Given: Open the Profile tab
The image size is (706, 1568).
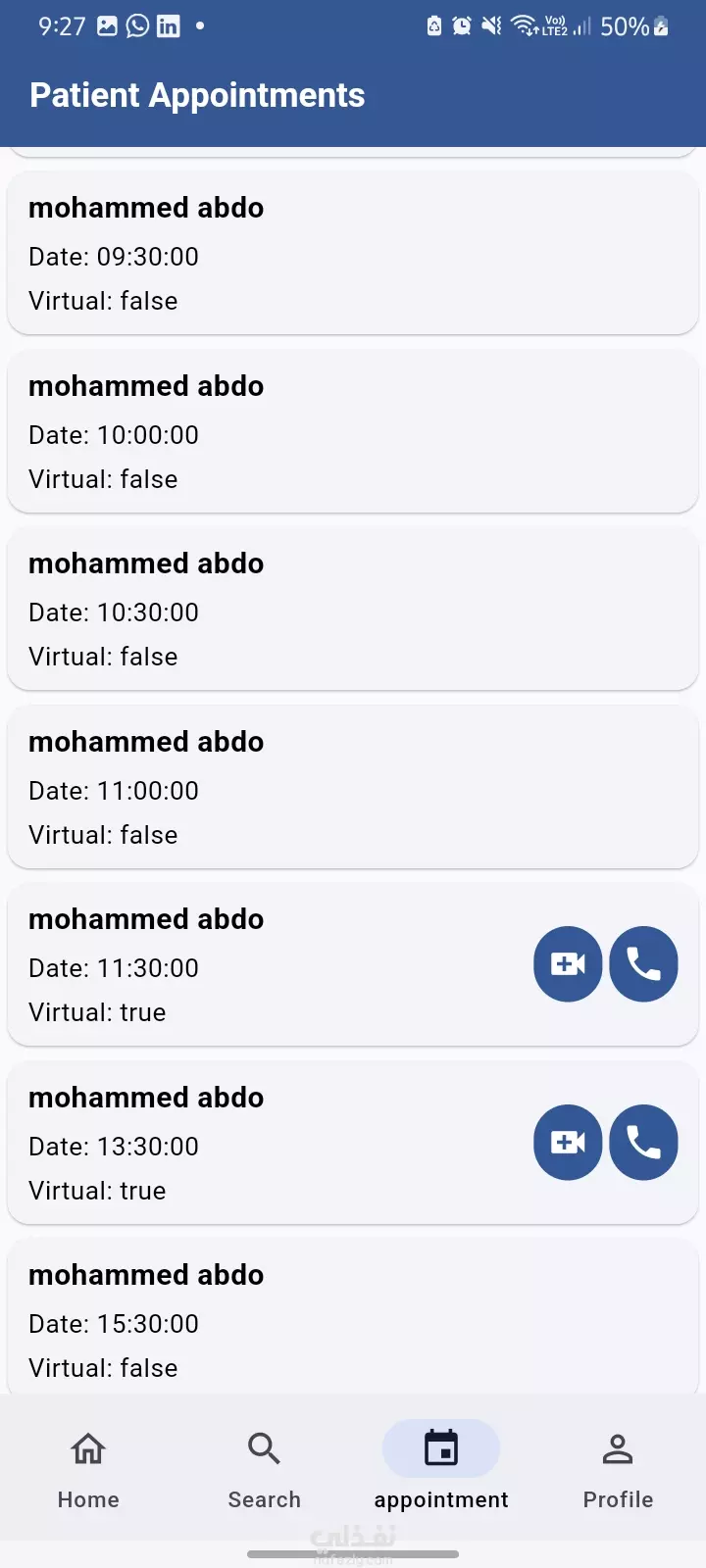Looking at the screenshot, I should pos(618,1469).
